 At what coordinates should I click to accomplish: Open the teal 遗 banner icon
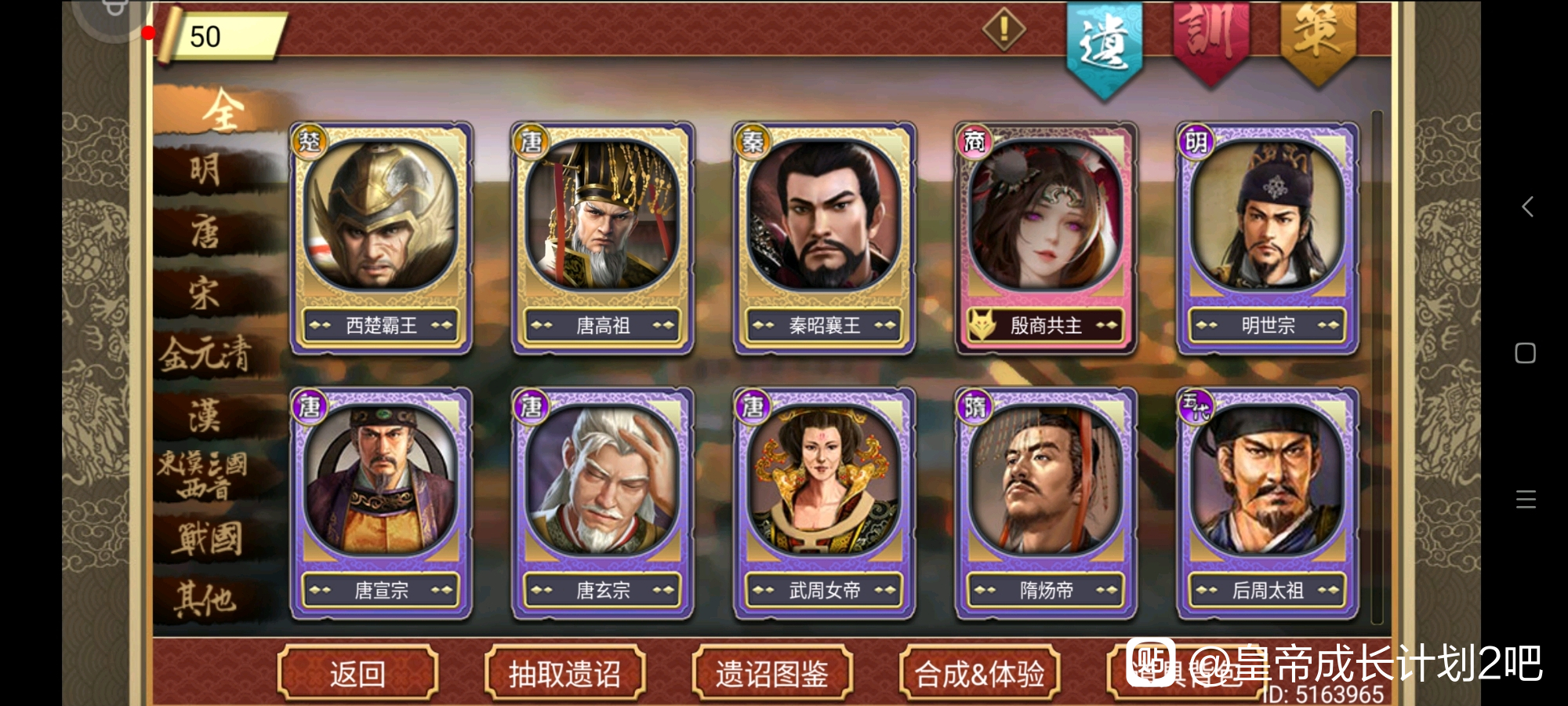[1104, 49]
